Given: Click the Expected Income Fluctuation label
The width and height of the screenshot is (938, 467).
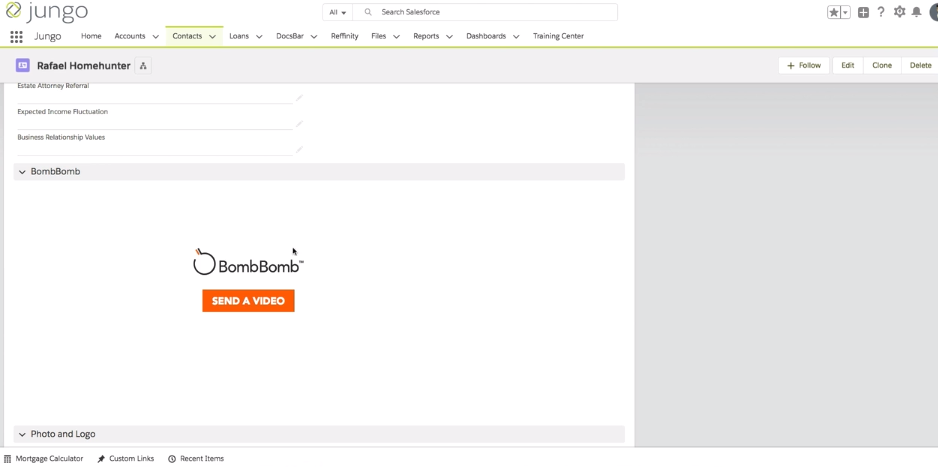Looking at the screenshot, I should (x=62, y=111).
